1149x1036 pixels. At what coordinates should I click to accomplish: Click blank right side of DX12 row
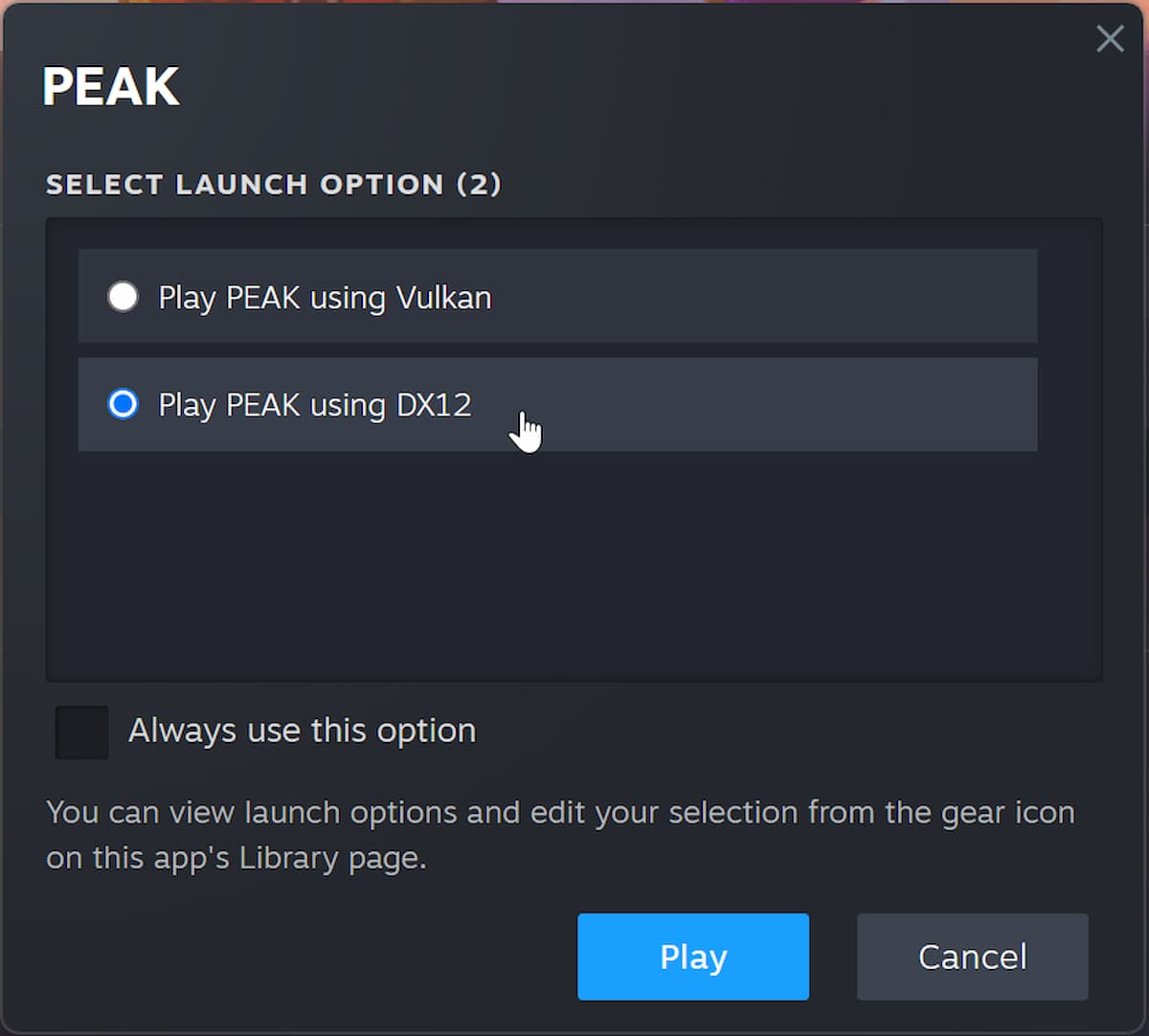814,405
